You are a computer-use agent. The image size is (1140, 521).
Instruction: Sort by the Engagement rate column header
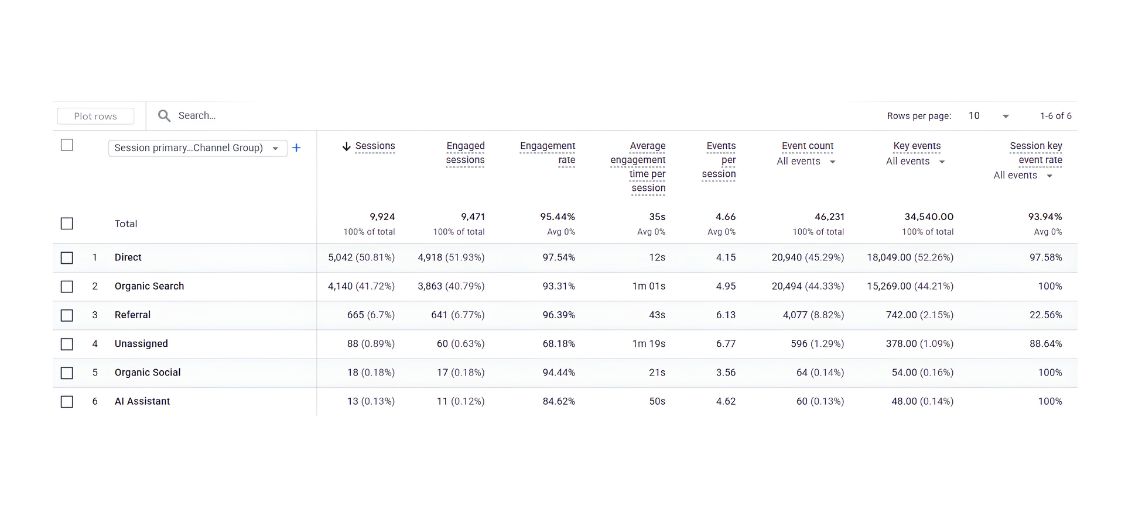[547, 153]
